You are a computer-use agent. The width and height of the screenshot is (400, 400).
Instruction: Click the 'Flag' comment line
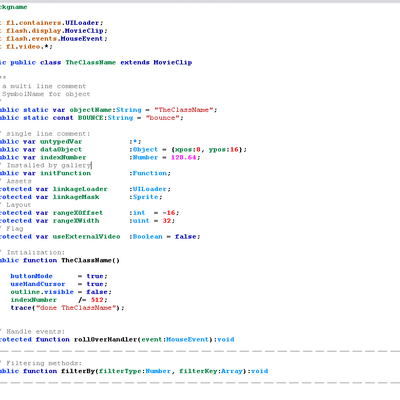pos(15,229)
